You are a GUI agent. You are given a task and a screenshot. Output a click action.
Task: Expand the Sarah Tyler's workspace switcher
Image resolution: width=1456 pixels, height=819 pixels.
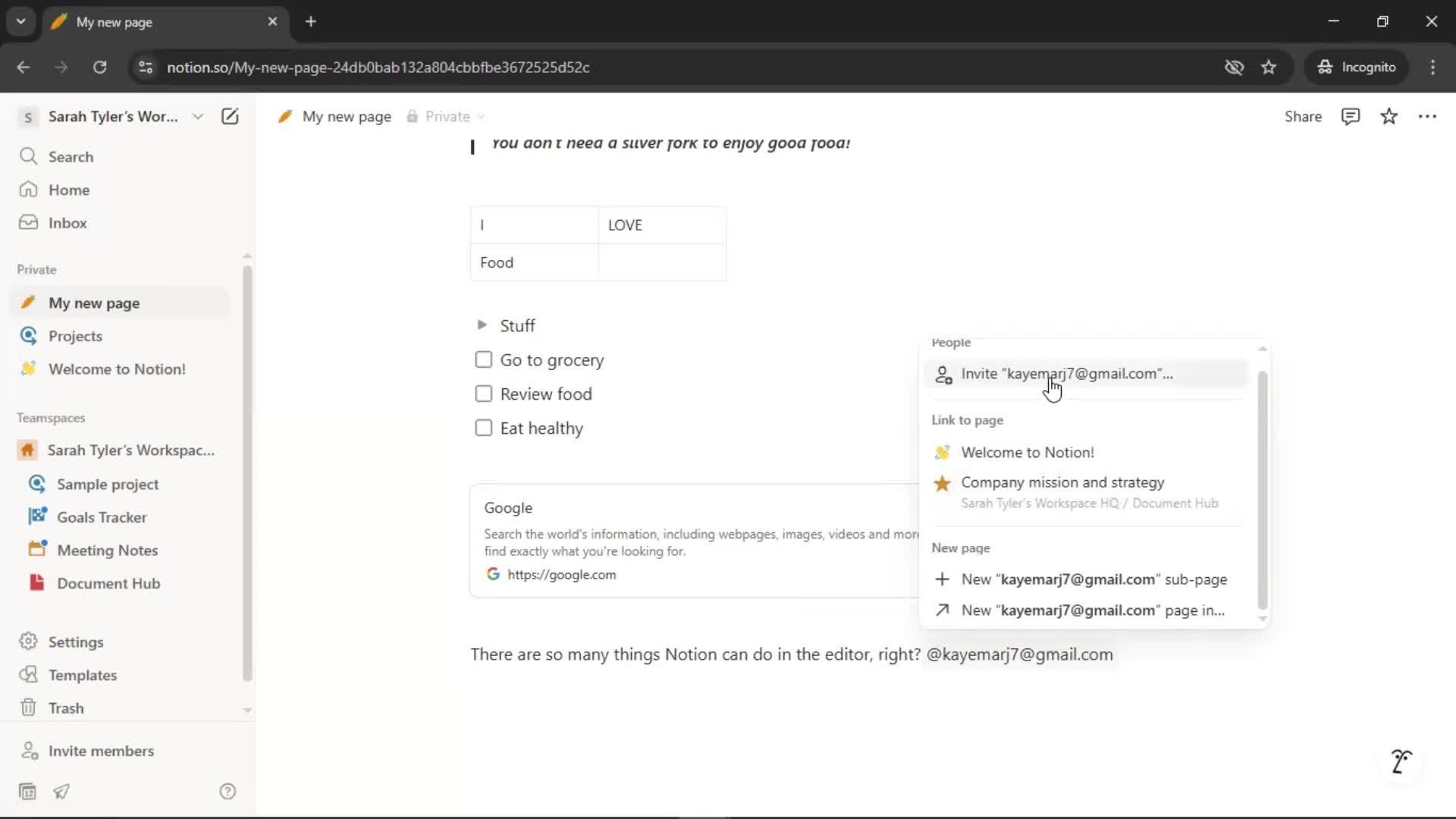[111, 116]
